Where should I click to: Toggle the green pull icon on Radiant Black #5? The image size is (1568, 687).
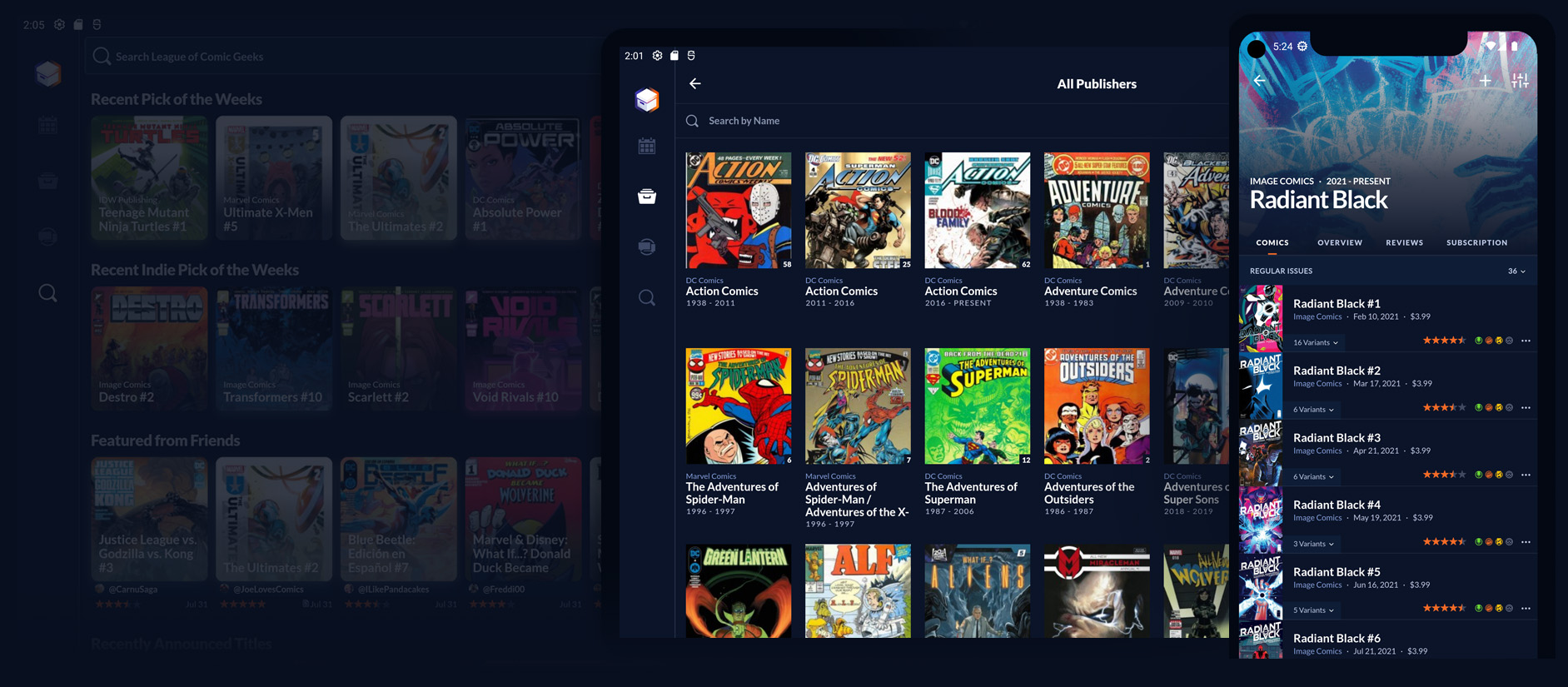(x=1479, y=608)
